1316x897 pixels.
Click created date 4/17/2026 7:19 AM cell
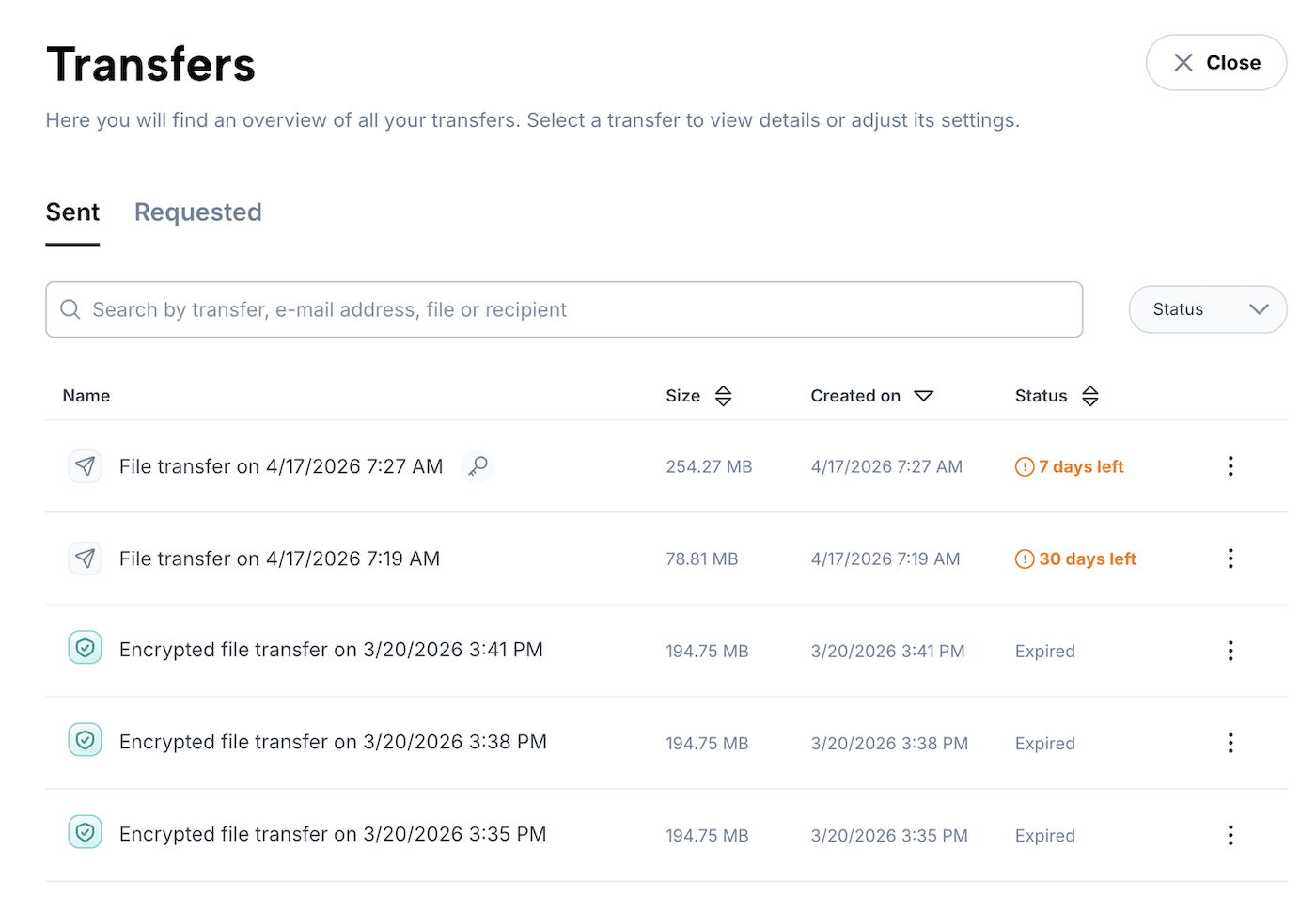click(885, 559)
